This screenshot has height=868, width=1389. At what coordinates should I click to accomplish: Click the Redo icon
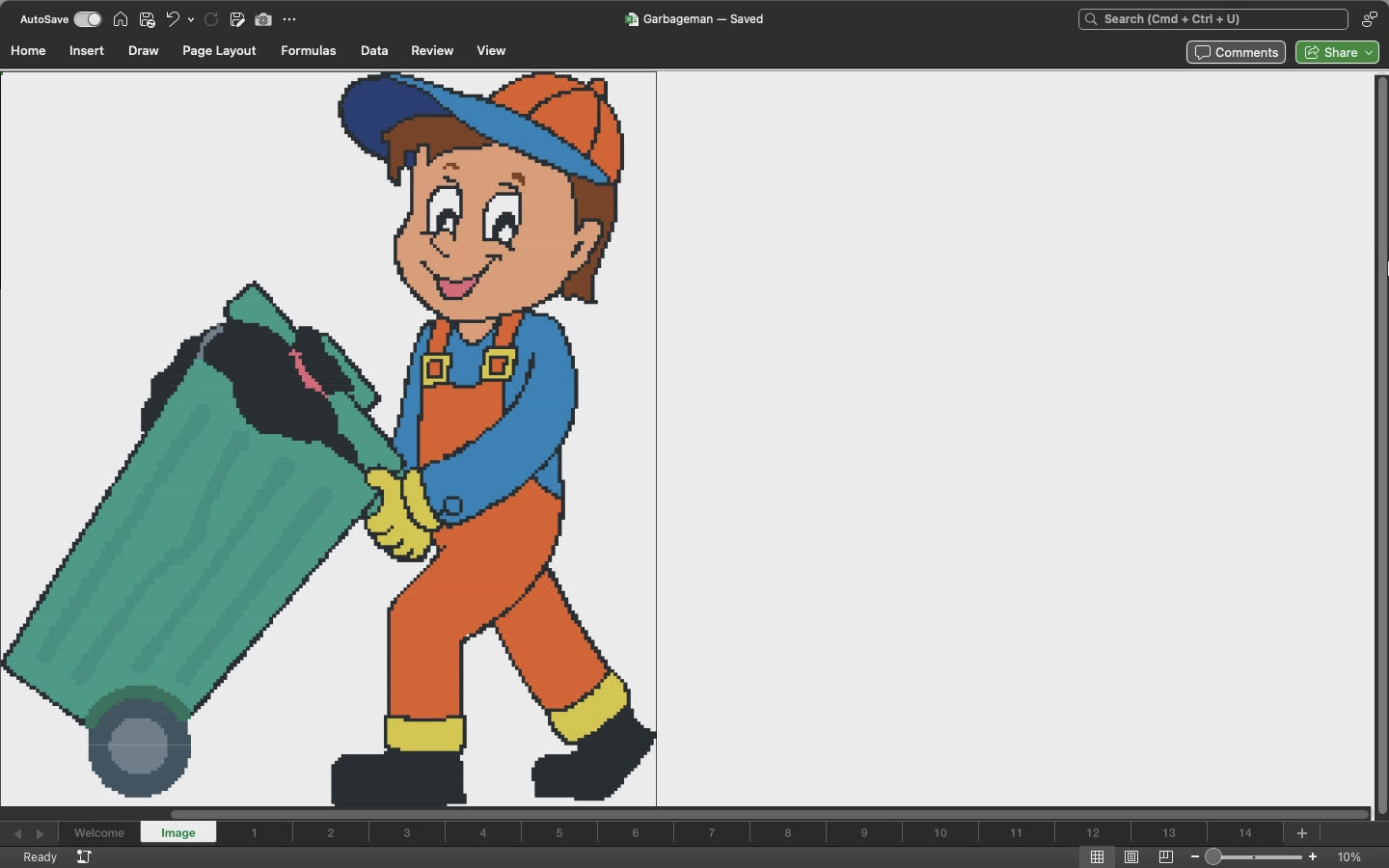tap(210, 18)
